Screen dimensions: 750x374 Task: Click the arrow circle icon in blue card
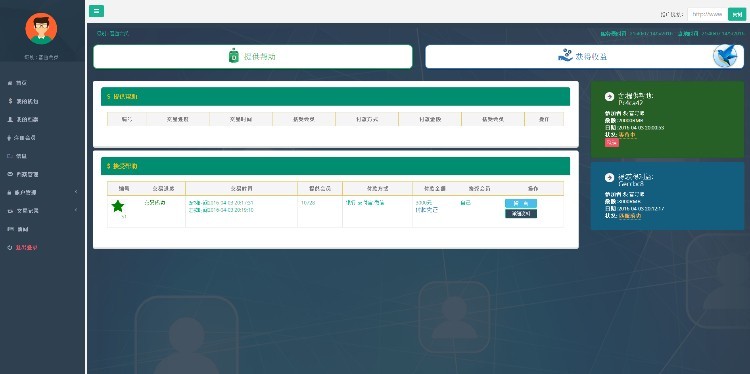coord(609,177)
